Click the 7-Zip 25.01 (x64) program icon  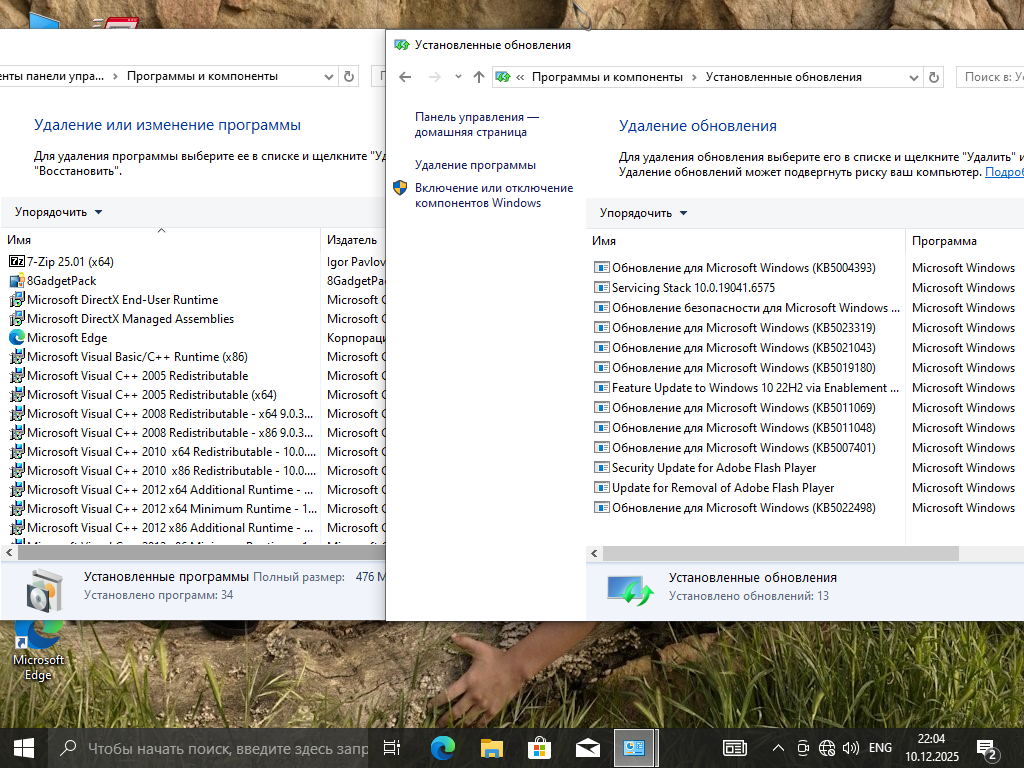[x=16, y=261]
